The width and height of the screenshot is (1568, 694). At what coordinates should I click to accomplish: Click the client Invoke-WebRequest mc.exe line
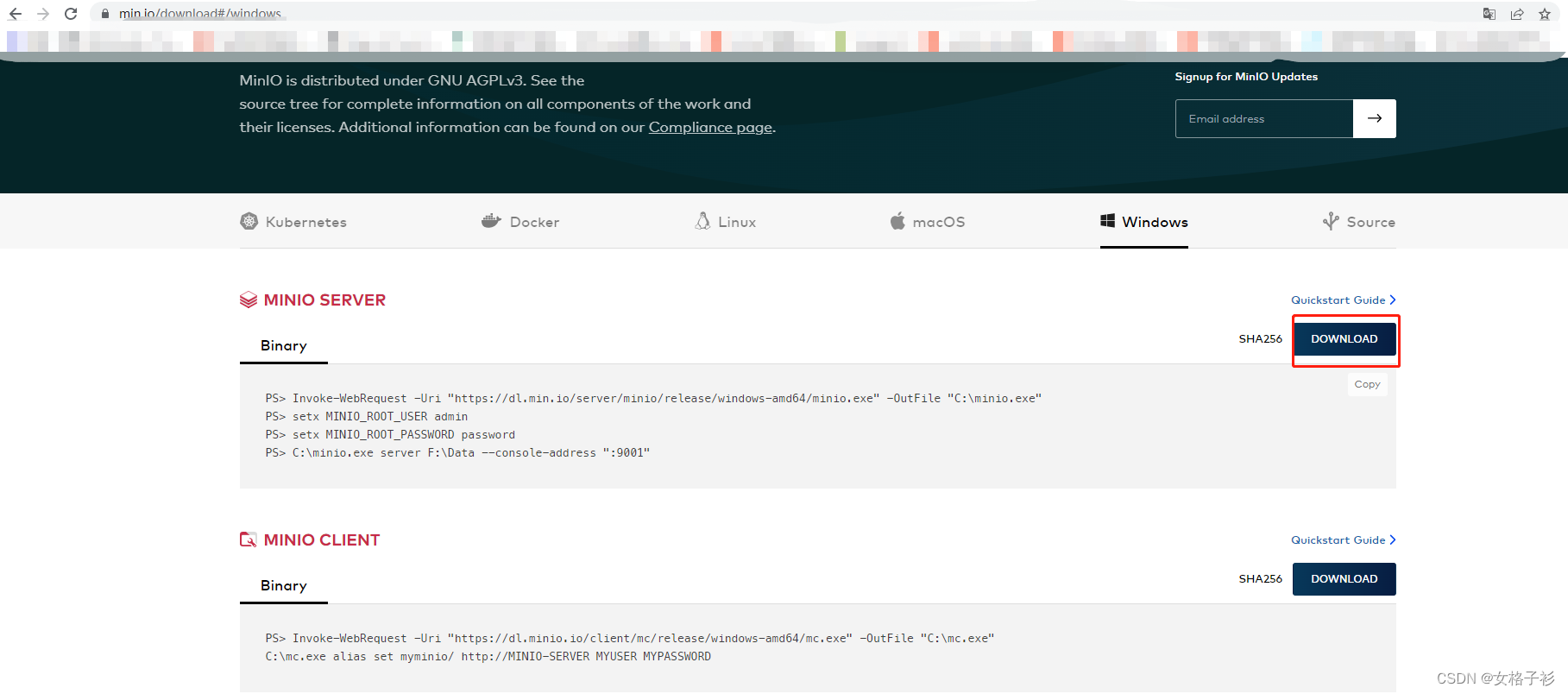pos(630,639)
